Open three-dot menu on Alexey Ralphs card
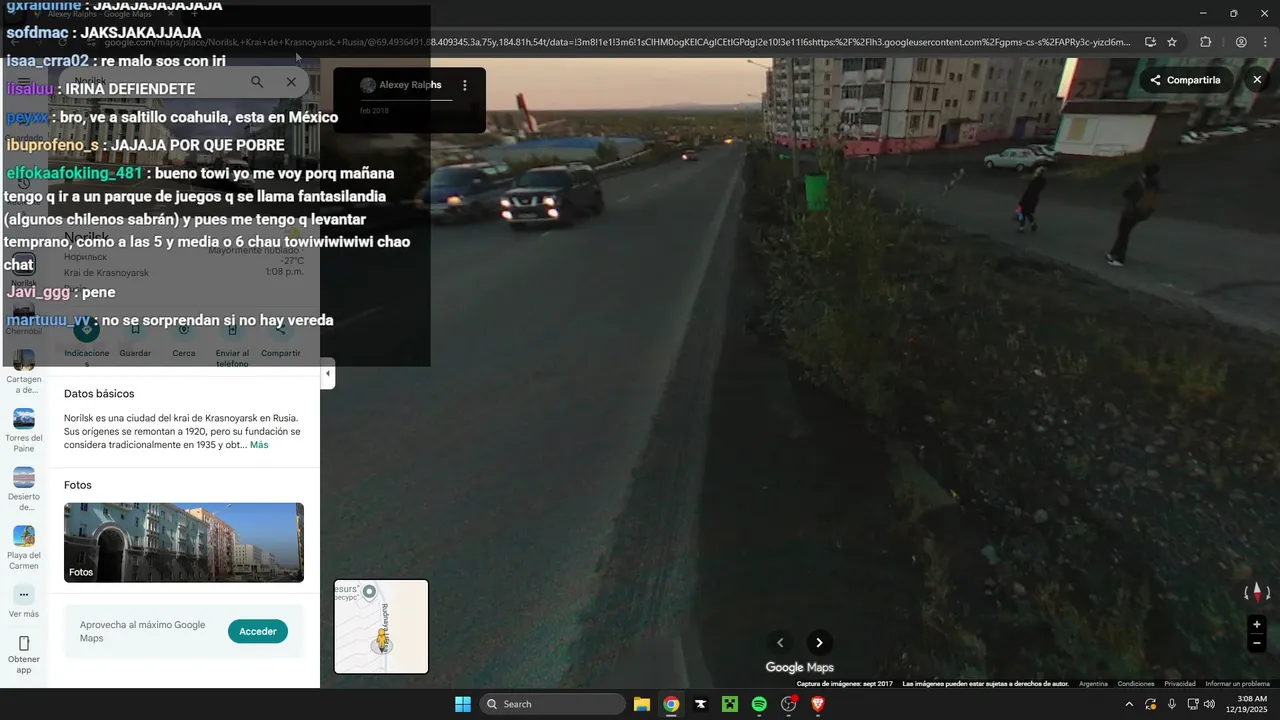The image size is (1280, 720). [x=464, y=86]
